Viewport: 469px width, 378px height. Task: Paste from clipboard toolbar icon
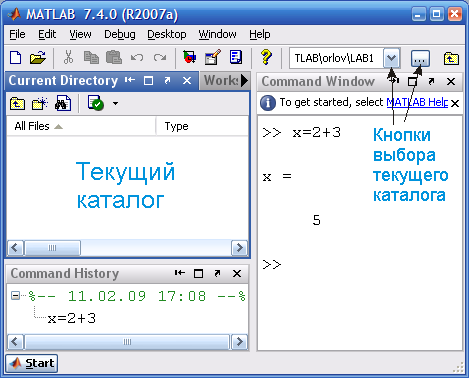(114, 57)
